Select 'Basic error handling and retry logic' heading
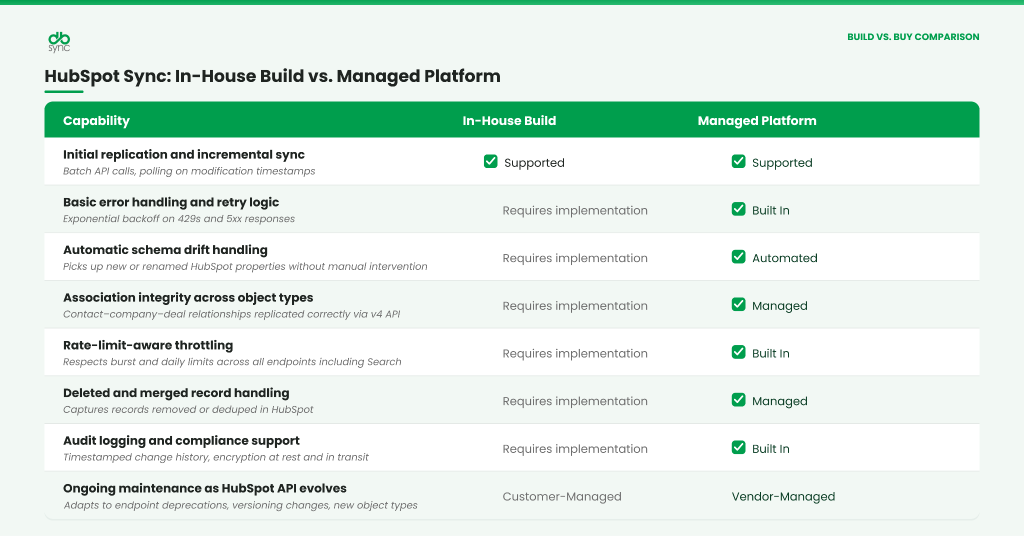The height and width of the screenshot is (536, 1024). point(171,202)
